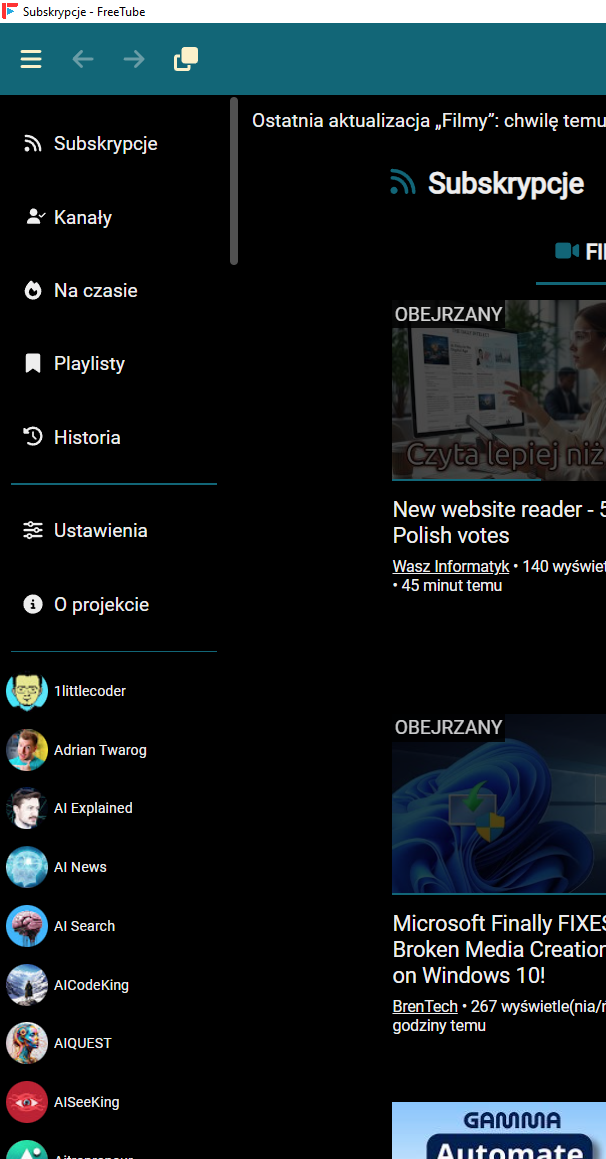Open the AISeeKing channel name
This screenshot has height=1159, width=606.
click(x=86, y=1102)
